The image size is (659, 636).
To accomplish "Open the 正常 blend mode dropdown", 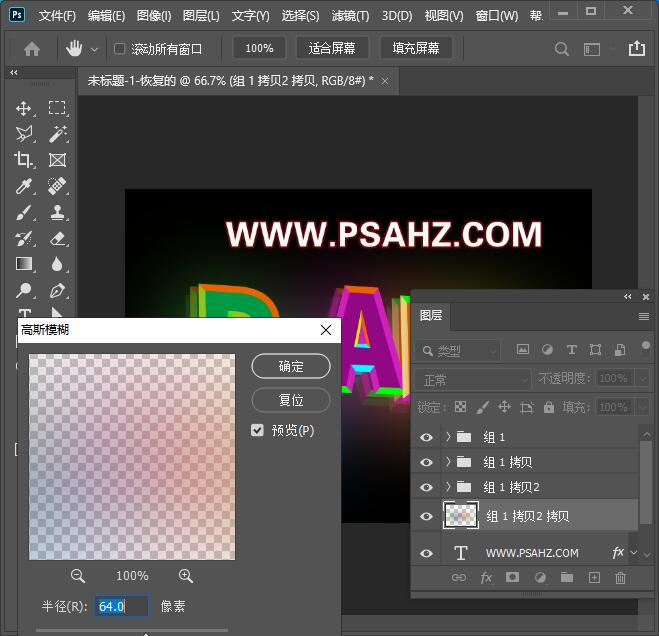I will [x=473, y=380].
